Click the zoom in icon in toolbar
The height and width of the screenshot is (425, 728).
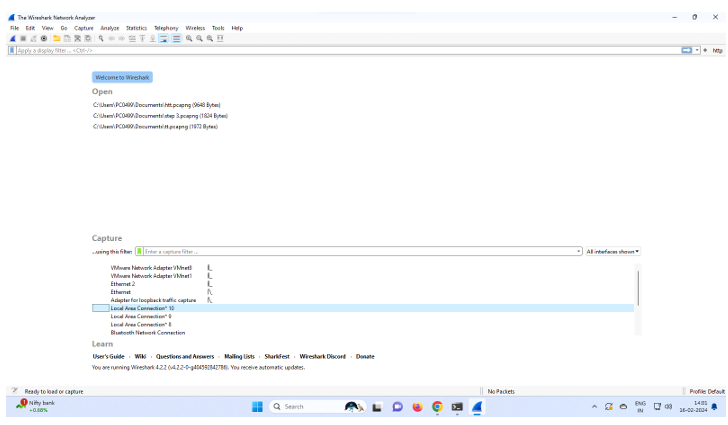[189, 39]
